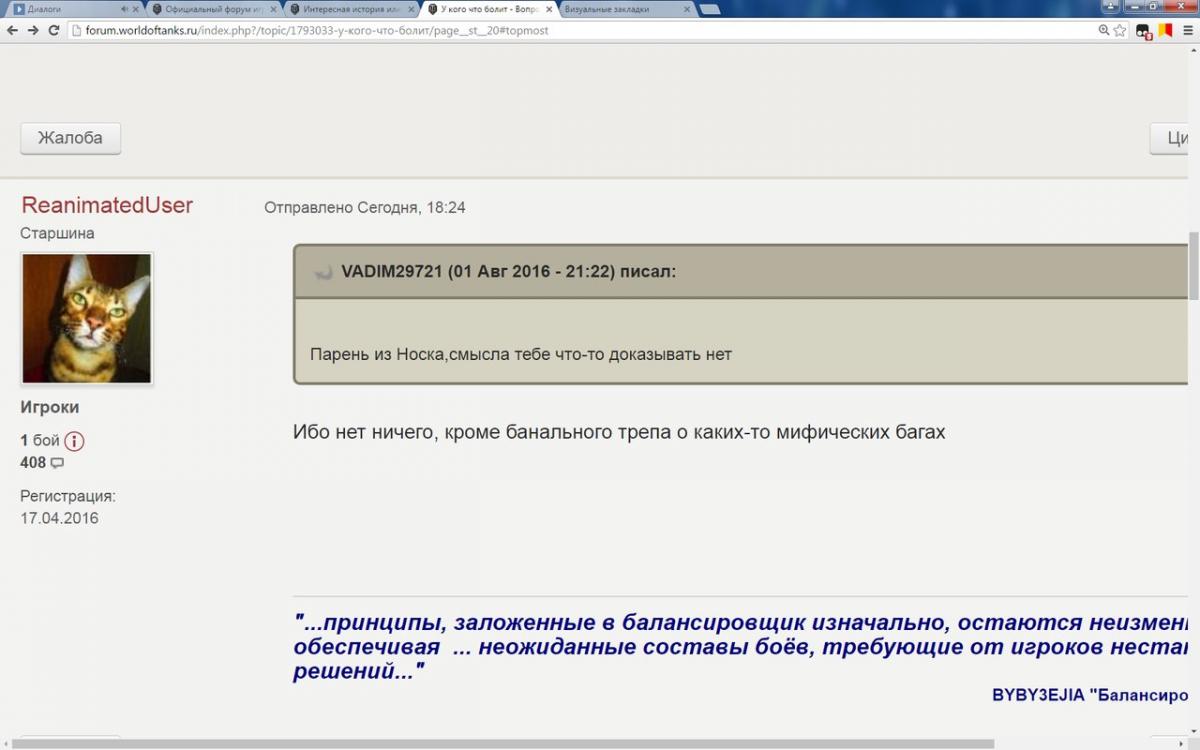Click the 408 posts comment icon
This screenshot has width=1200, height=750.
coord(57,463)
